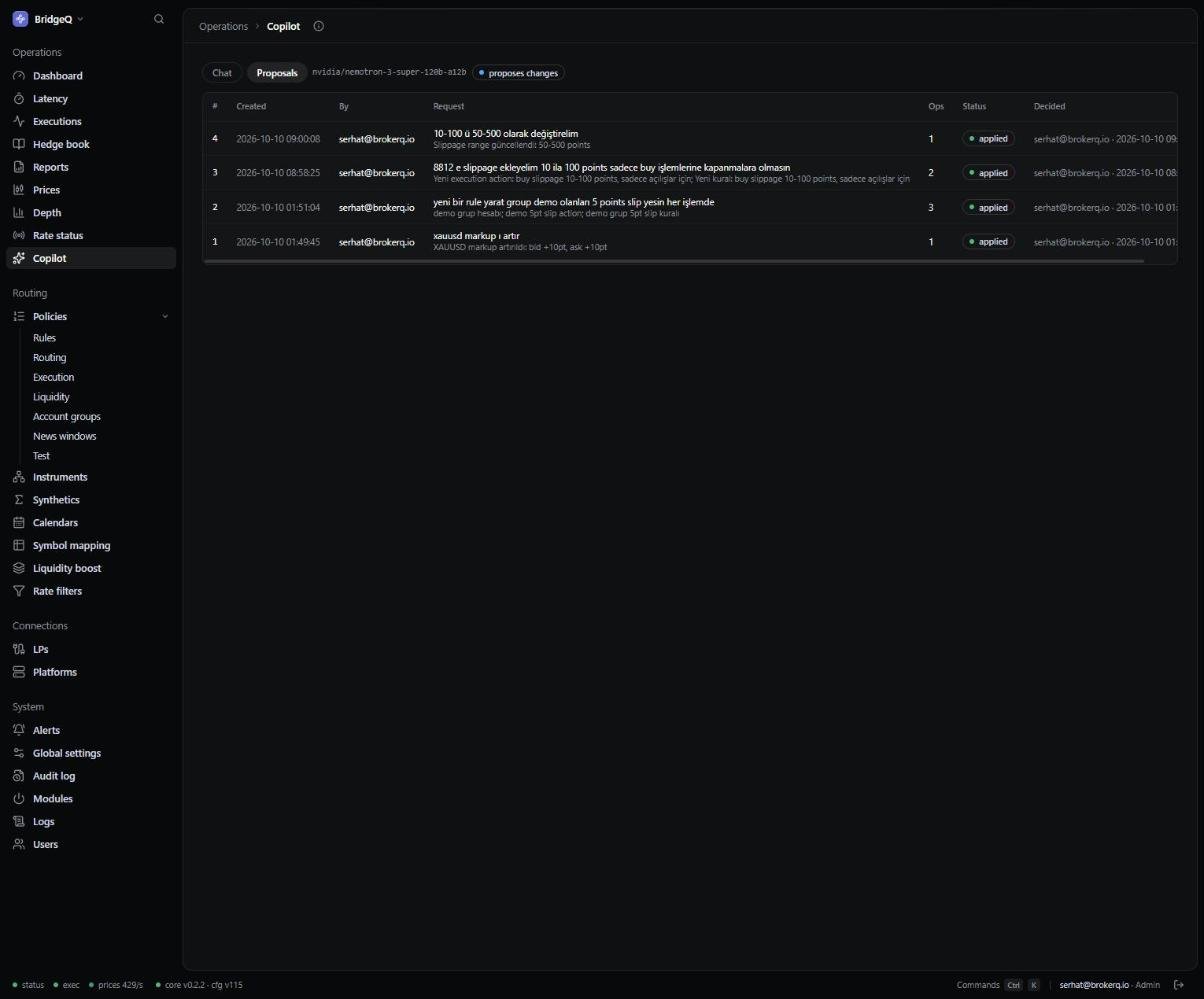Click the 'proposes changes' badge
Screen dimensions: 1204x999
(x=518, y=73)
